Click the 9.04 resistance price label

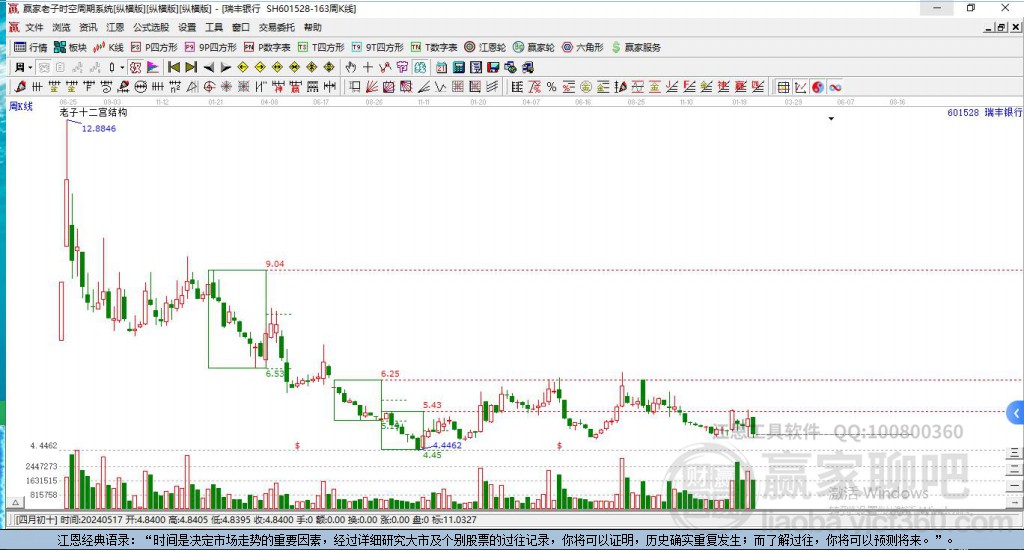click(275, 264)
